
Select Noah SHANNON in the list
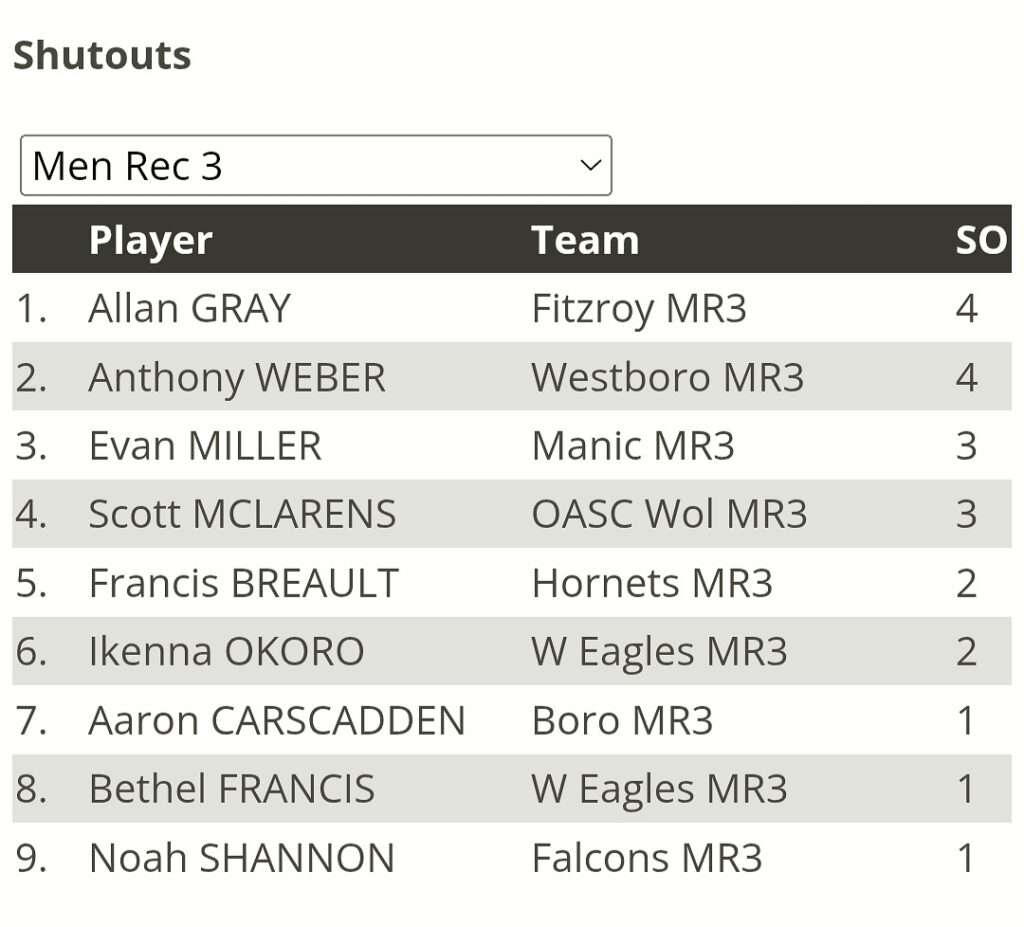241,858
